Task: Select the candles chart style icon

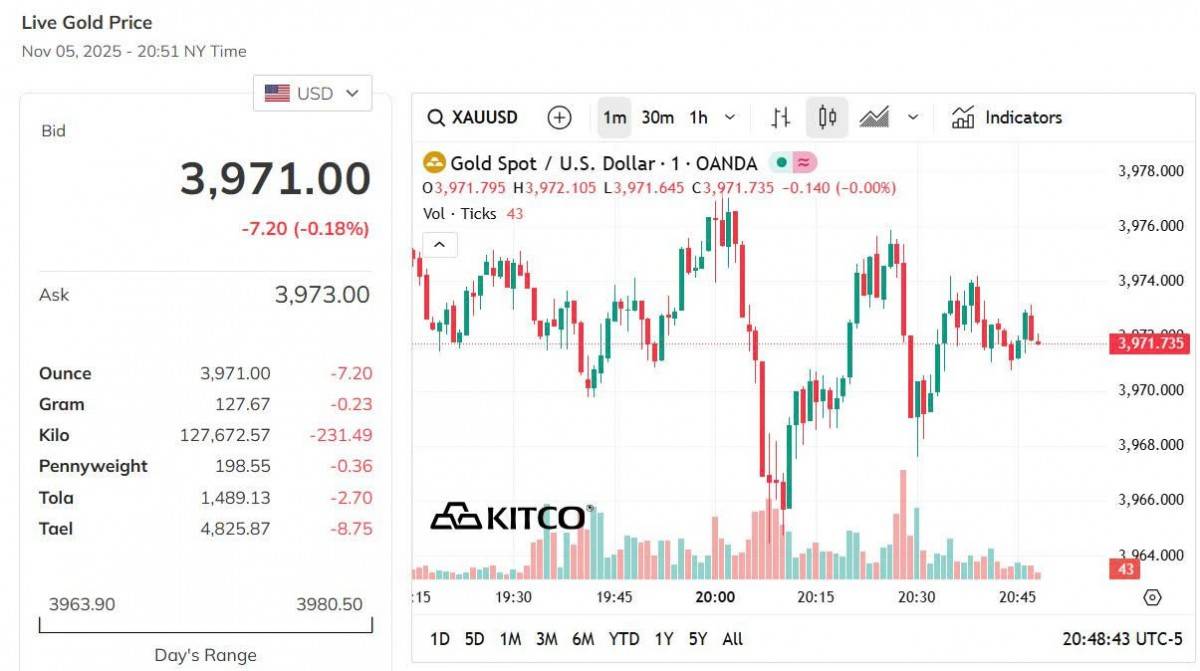Action: (x=825, y=117)
